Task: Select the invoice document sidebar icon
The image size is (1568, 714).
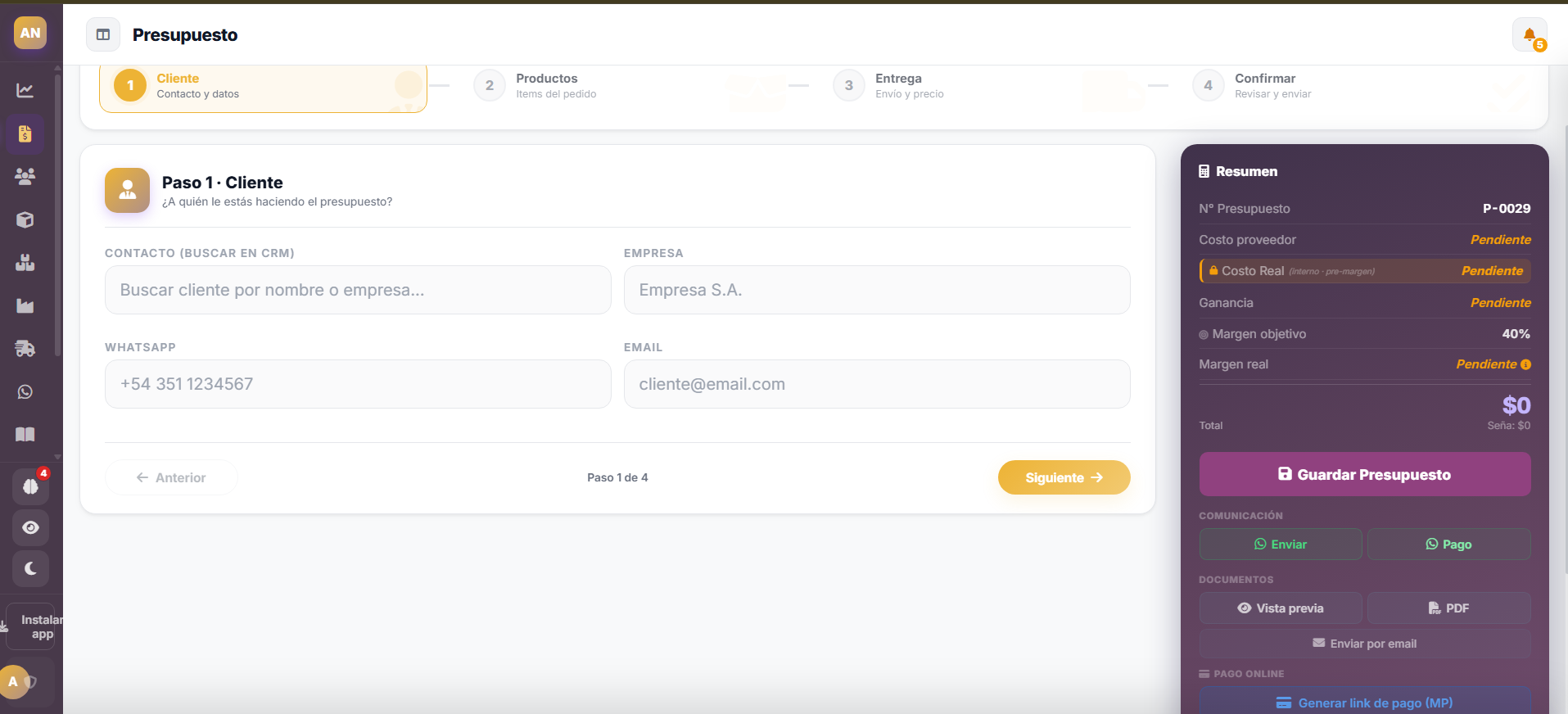Action: [x=25, y=133]
